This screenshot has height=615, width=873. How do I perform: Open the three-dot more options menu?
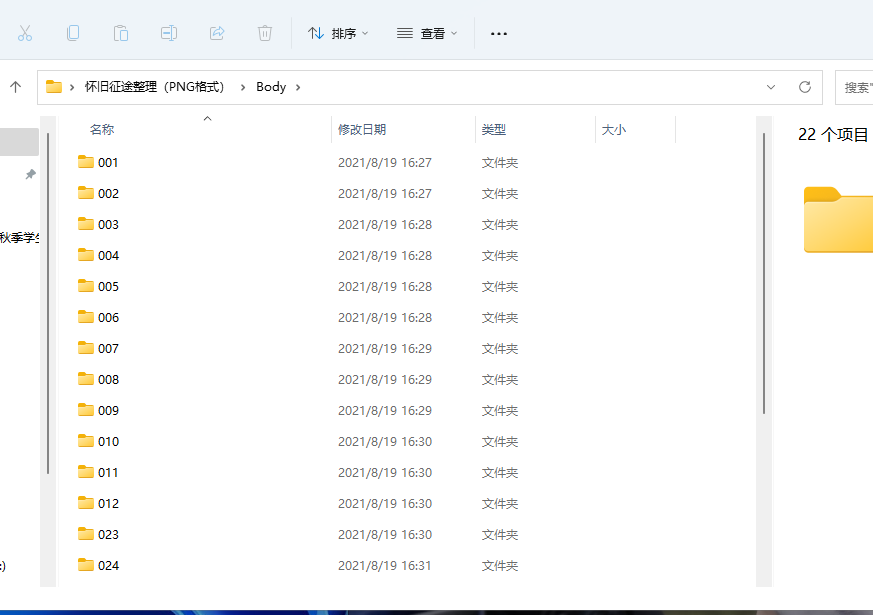tap(499, 33)
